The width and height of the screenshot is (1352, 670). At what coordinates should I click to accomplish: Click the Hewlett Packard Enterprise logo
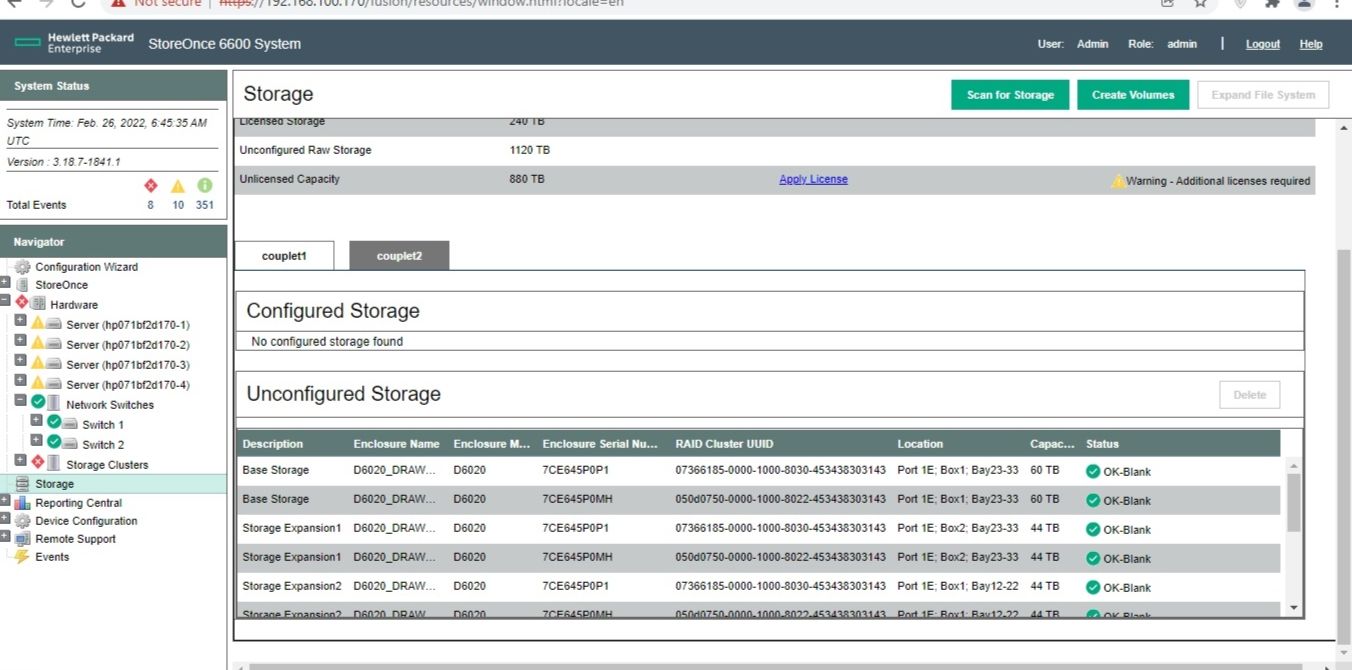75,43
